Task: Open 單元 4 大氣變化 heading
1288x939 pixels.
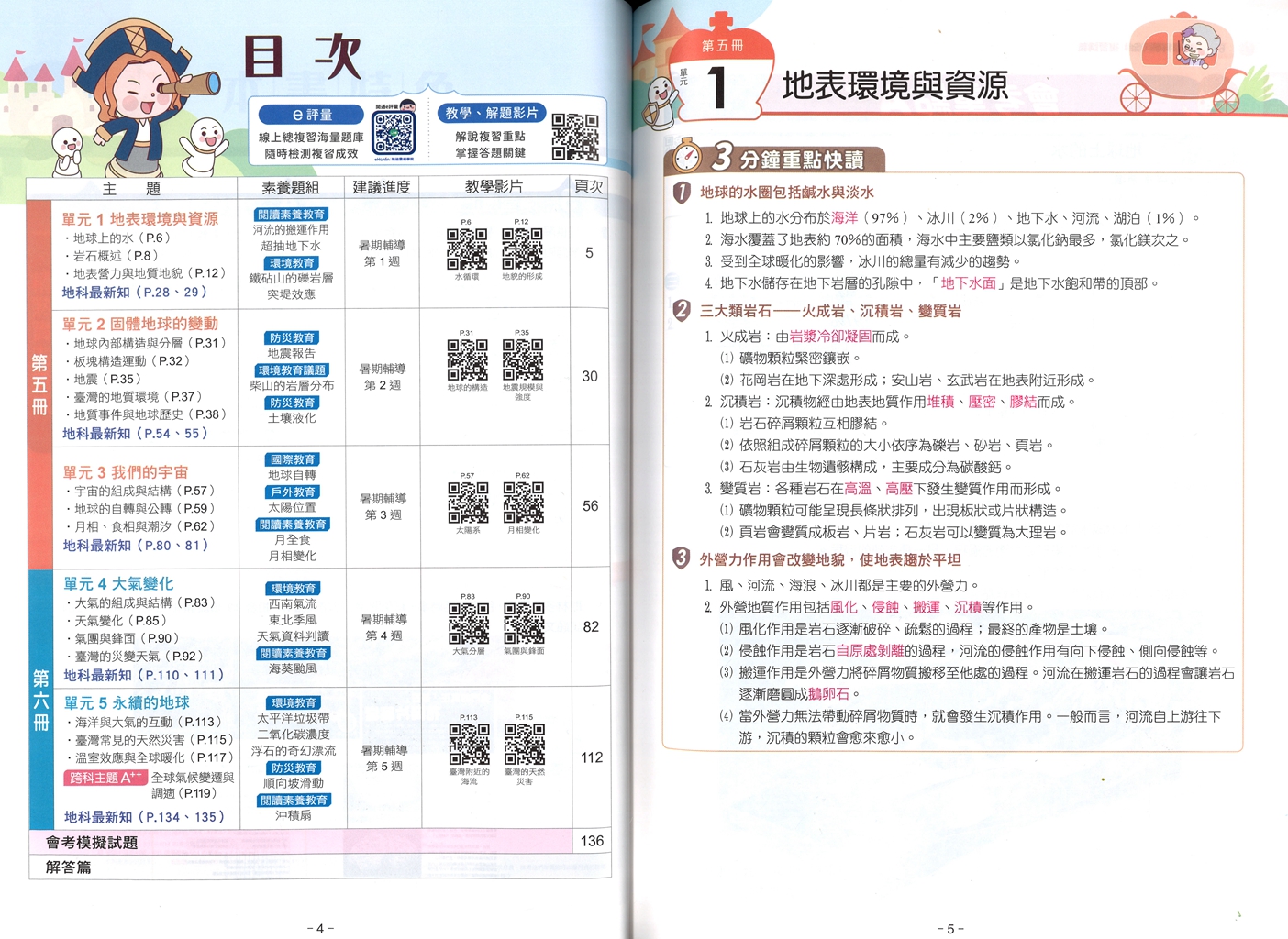Action: (118, 583)
